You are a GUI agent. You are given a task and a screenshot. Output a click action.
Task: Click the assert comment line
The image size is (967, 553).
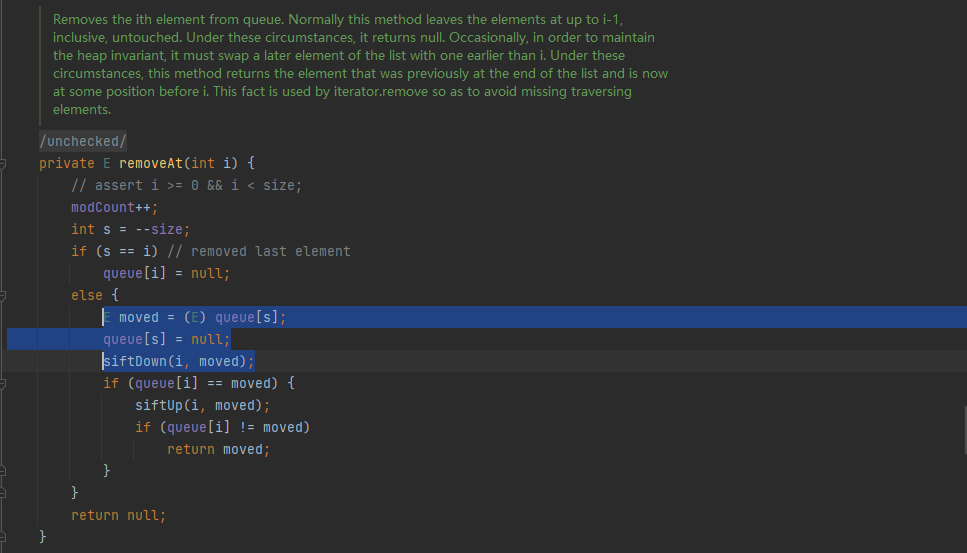coord(186,185)
